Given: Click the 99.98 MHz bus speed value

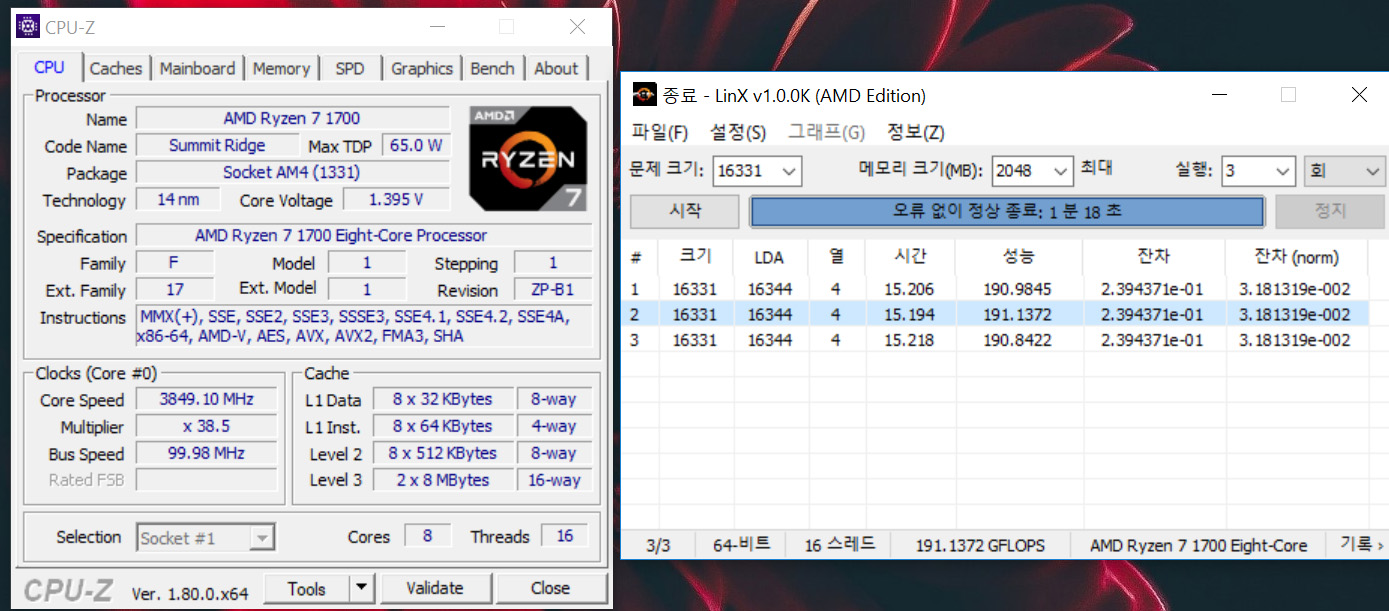Looking at the screenshot, I should click(x=205, y=453).
